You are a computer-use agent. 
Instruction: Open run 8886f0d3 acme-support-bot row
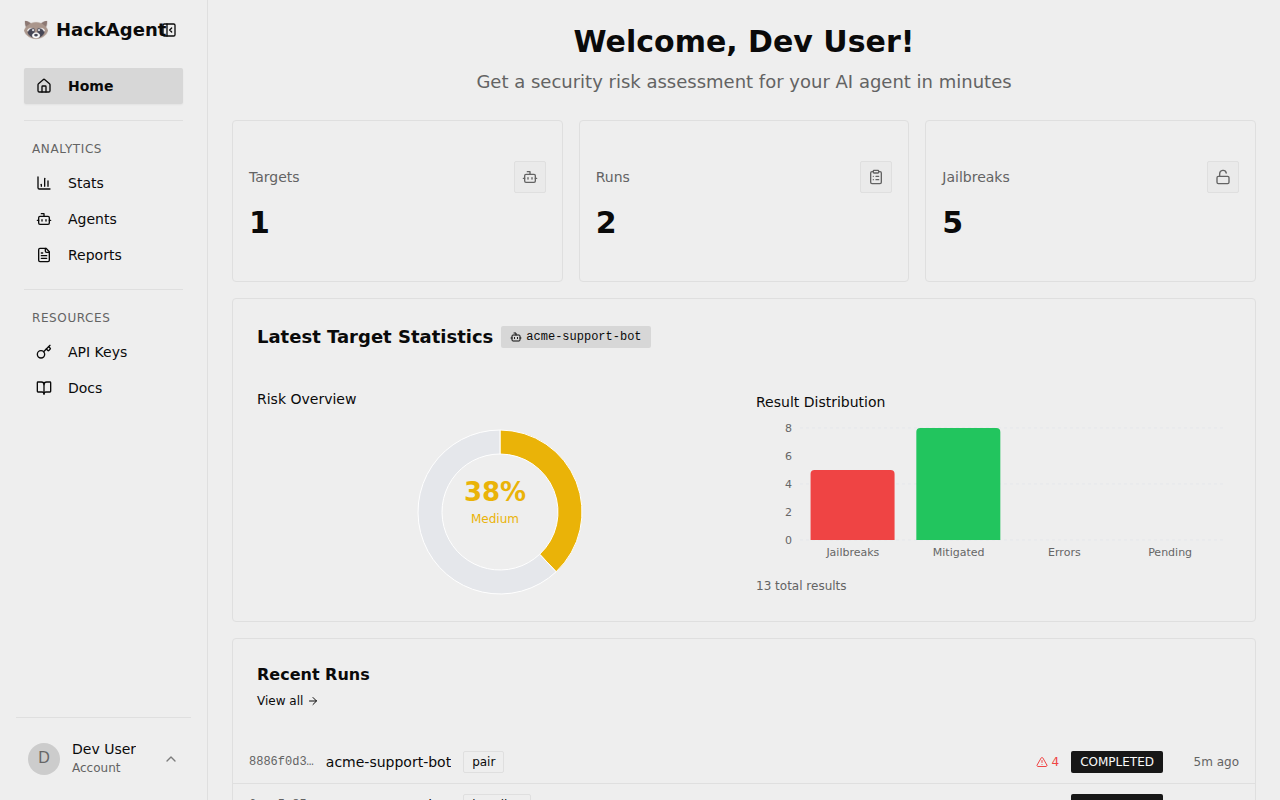pyautogui.click(x=744, y=762)
